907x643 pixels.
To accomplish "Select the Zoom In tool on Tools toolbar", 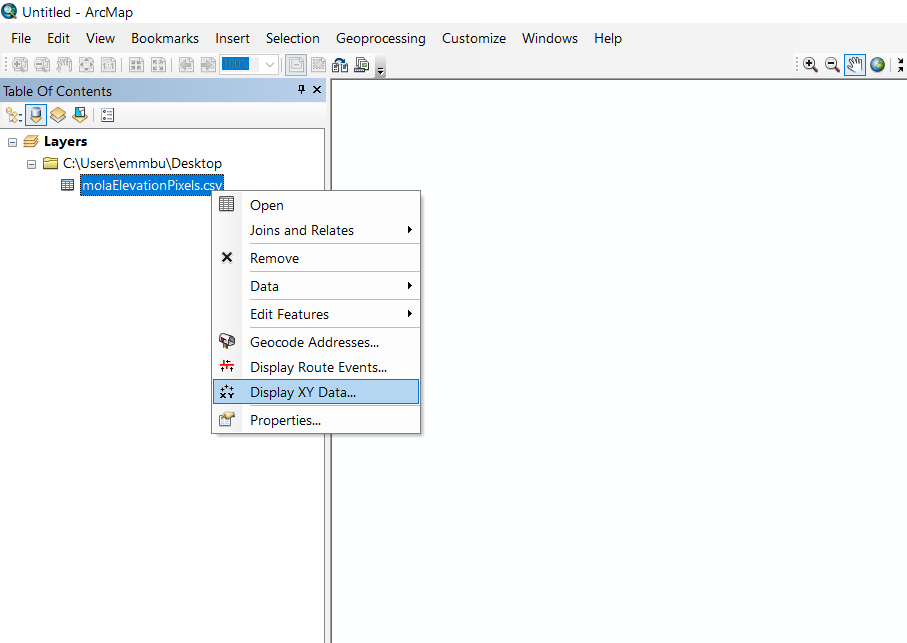I will pos(810,65).
